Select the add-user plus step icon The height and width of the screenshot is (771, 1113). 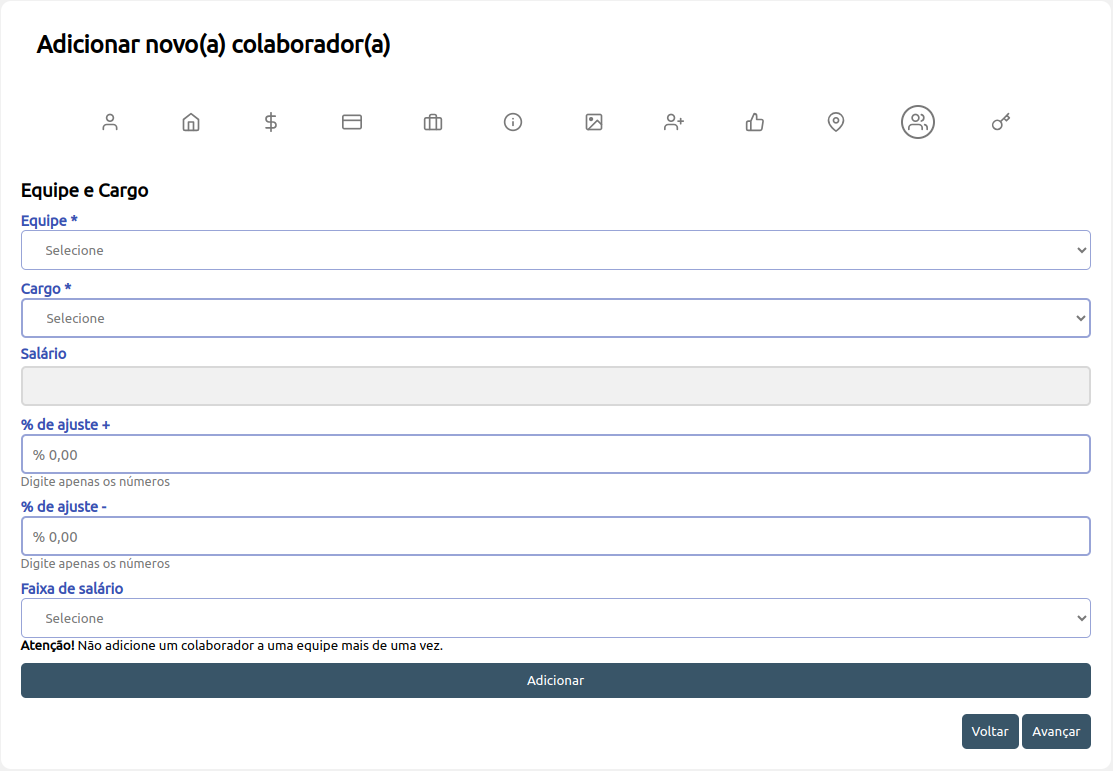(x=674, y=122)
